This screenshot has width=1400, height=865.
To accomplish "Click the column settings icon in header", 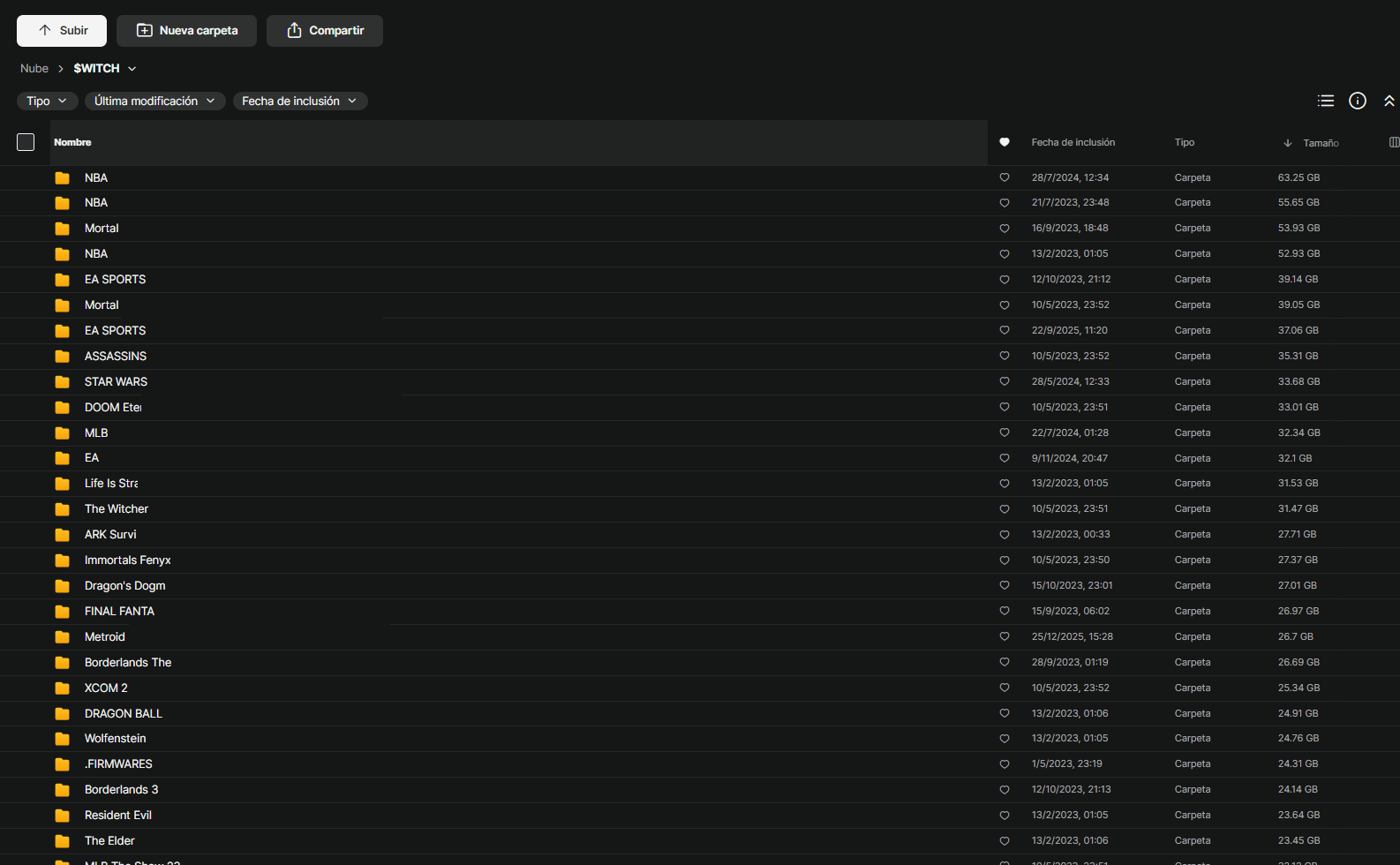I will point(1394,142).
